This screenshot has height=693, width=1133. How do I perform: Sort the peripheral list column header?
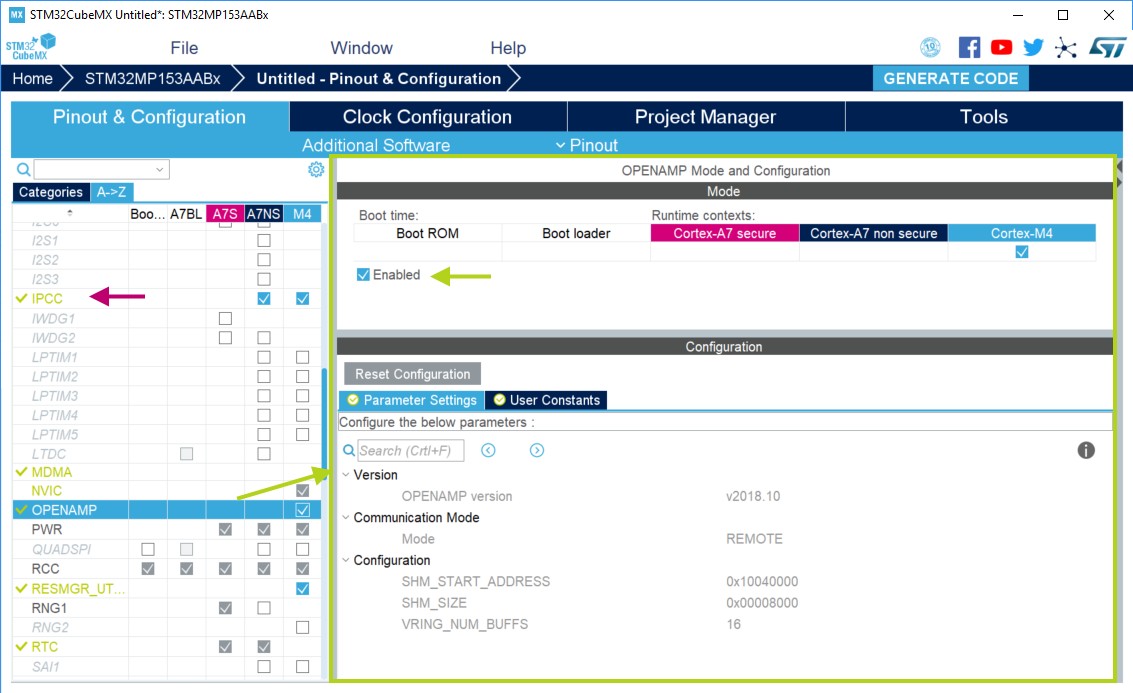coord(70,213)
